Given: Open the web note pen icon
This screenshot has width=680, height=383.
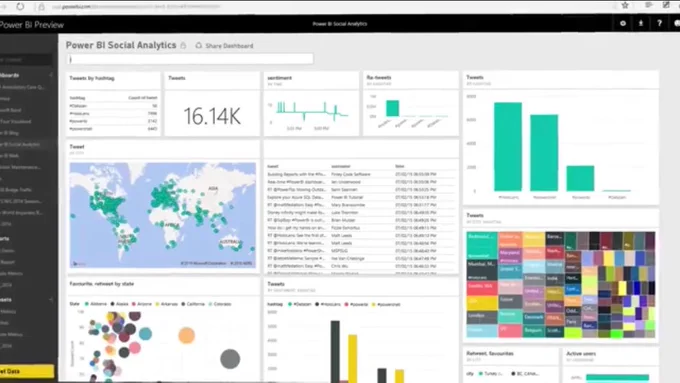Looking at the screenshot, I should [666, 5].
